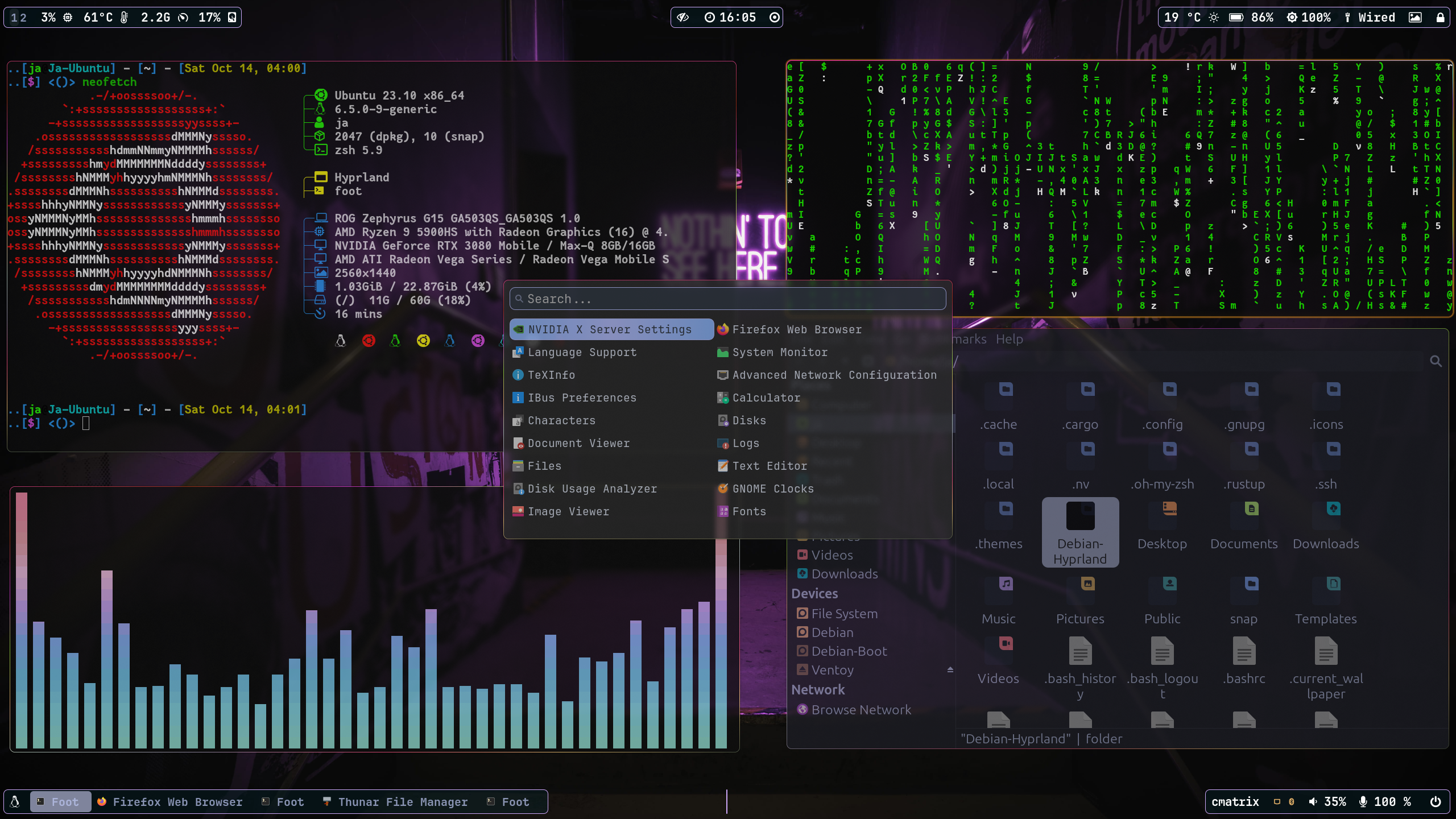Launch NVIDIA X Server Settings entry

610,329
